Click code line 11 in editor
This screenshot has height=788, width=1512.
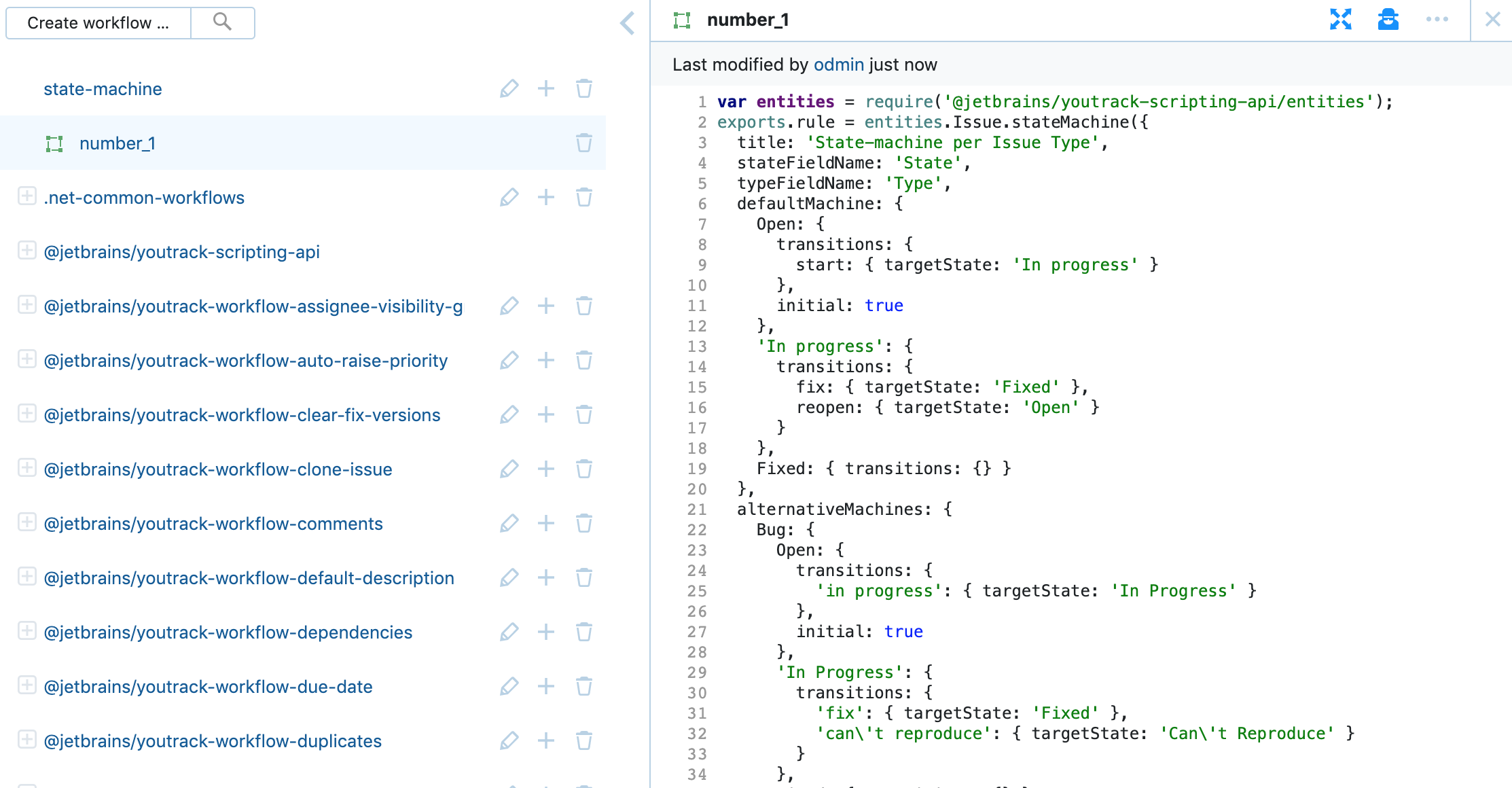(x=840, y=306)
